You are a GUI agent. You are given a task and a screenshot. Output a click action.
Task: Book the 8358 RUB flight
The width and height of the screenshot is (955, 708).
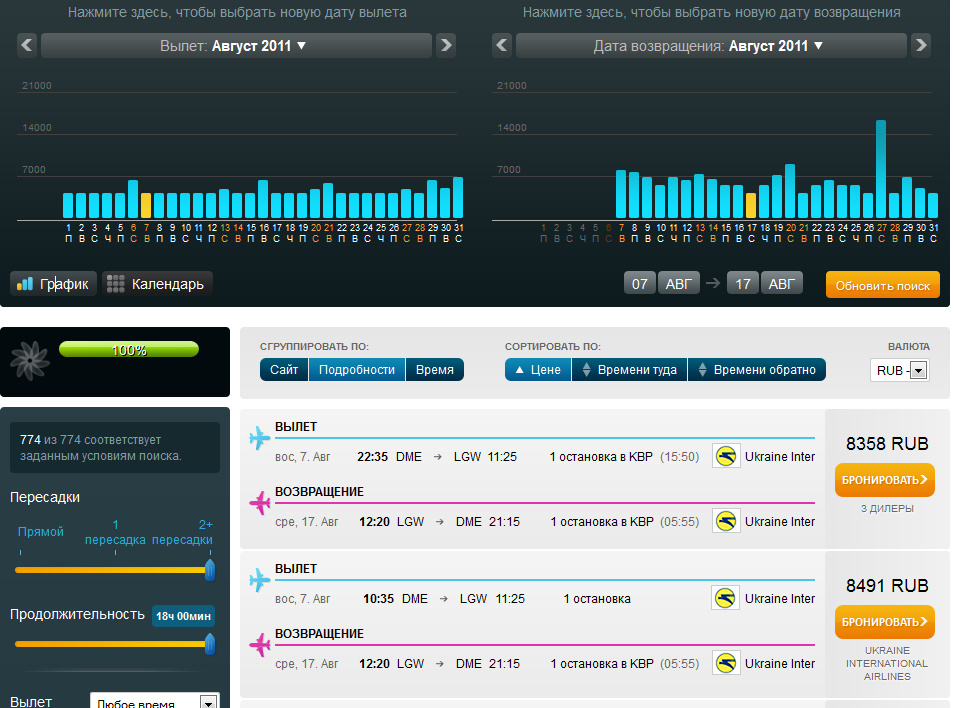(x=884, y=480)
